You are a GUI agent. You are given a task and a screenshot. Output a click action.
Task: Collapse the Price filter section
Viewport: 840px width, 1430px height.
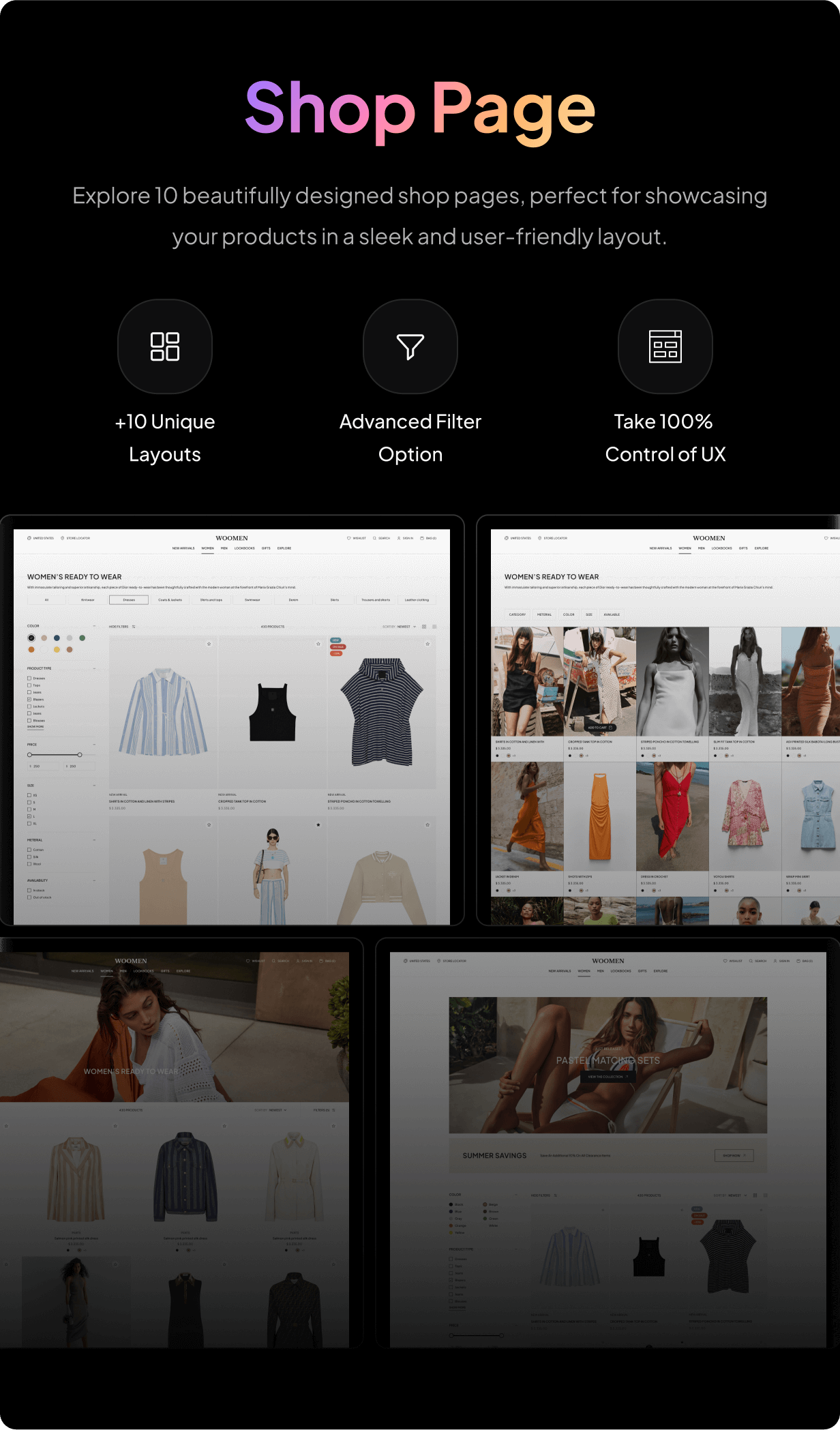tap(94, 745)
